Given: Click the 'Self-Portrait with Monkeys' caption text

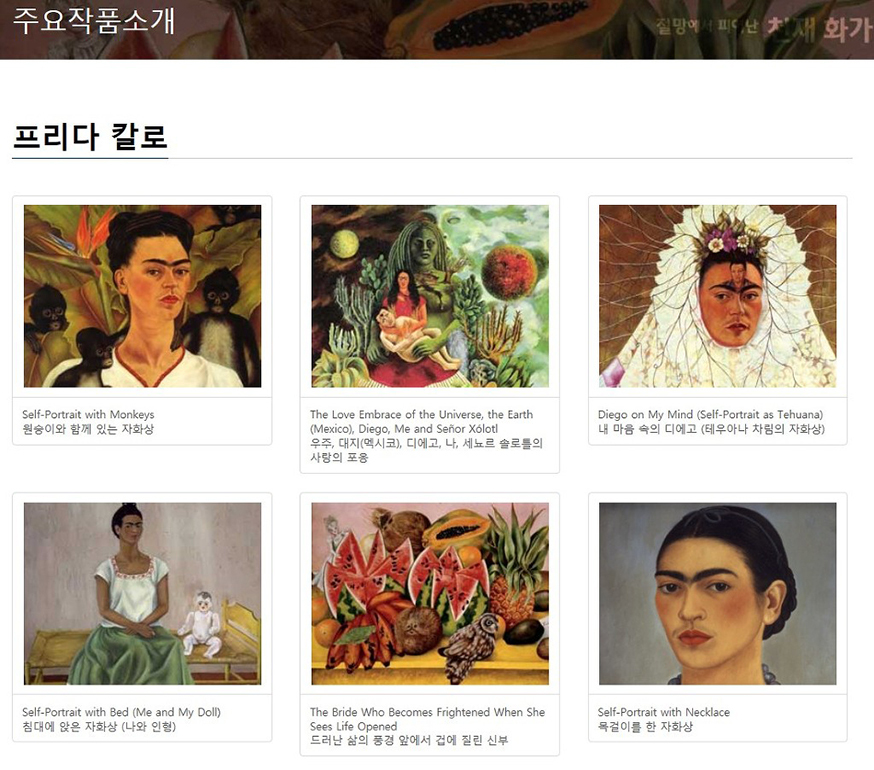Looking at the screenshot, I should [x=88, y=414].
